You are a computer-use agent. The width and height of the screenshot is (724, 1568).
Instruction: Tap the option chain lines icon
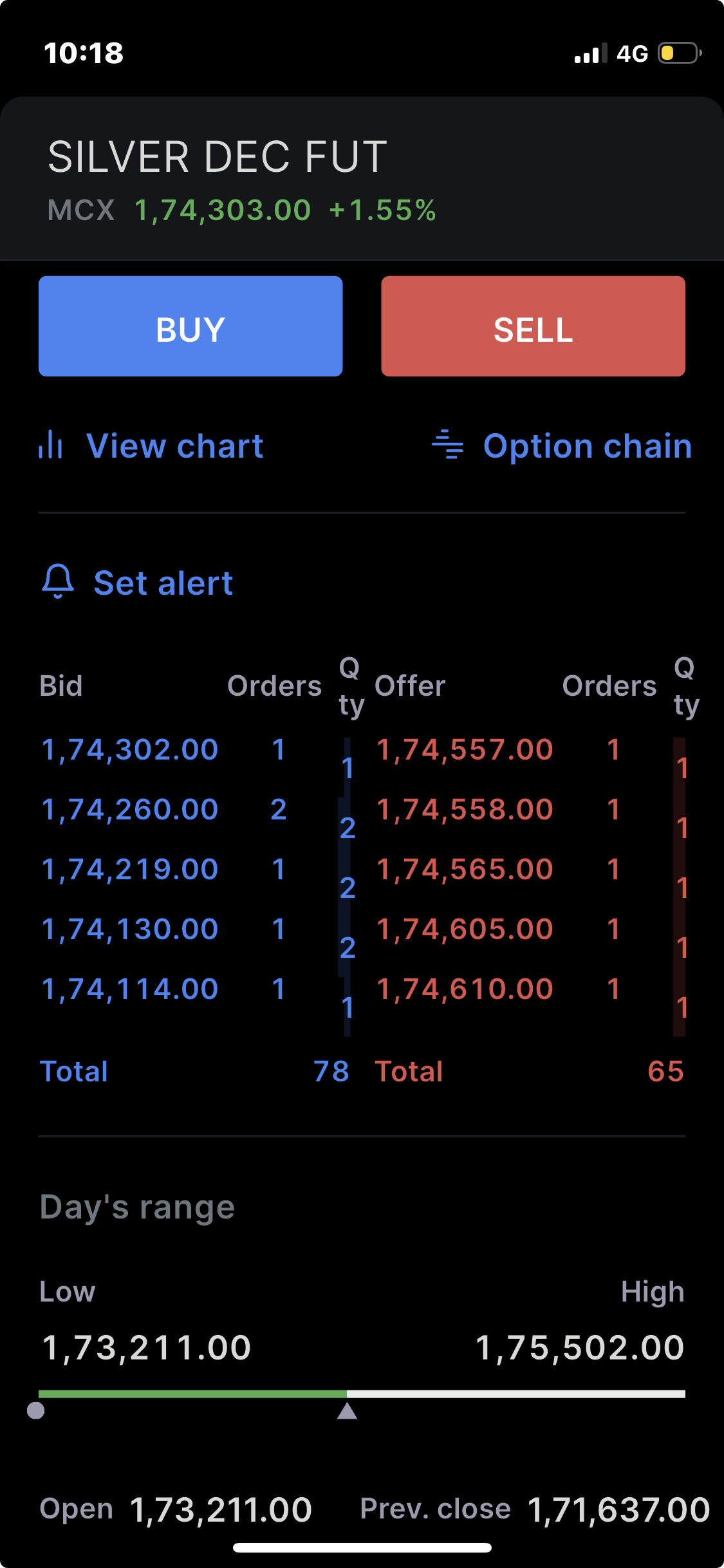(x=447, y=445)
